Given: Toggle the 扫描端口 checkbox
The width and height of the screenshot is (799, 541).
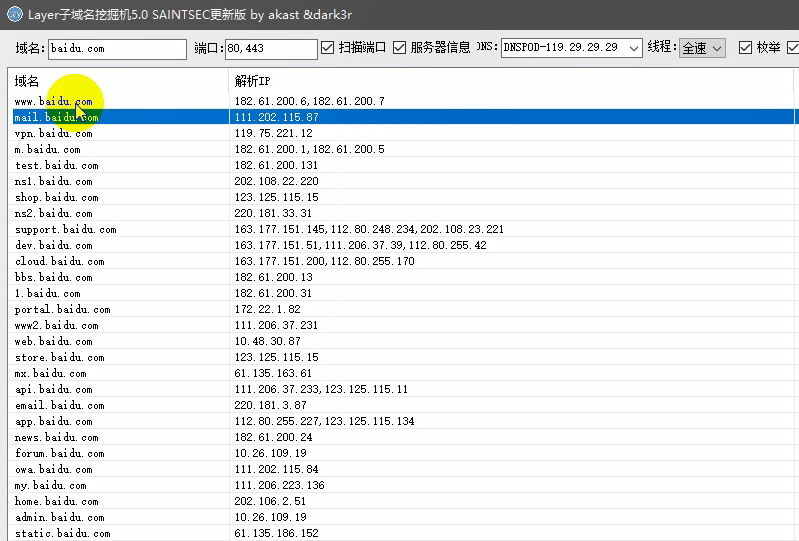Looking at the screenshot, I should click(x=328, y=48).
